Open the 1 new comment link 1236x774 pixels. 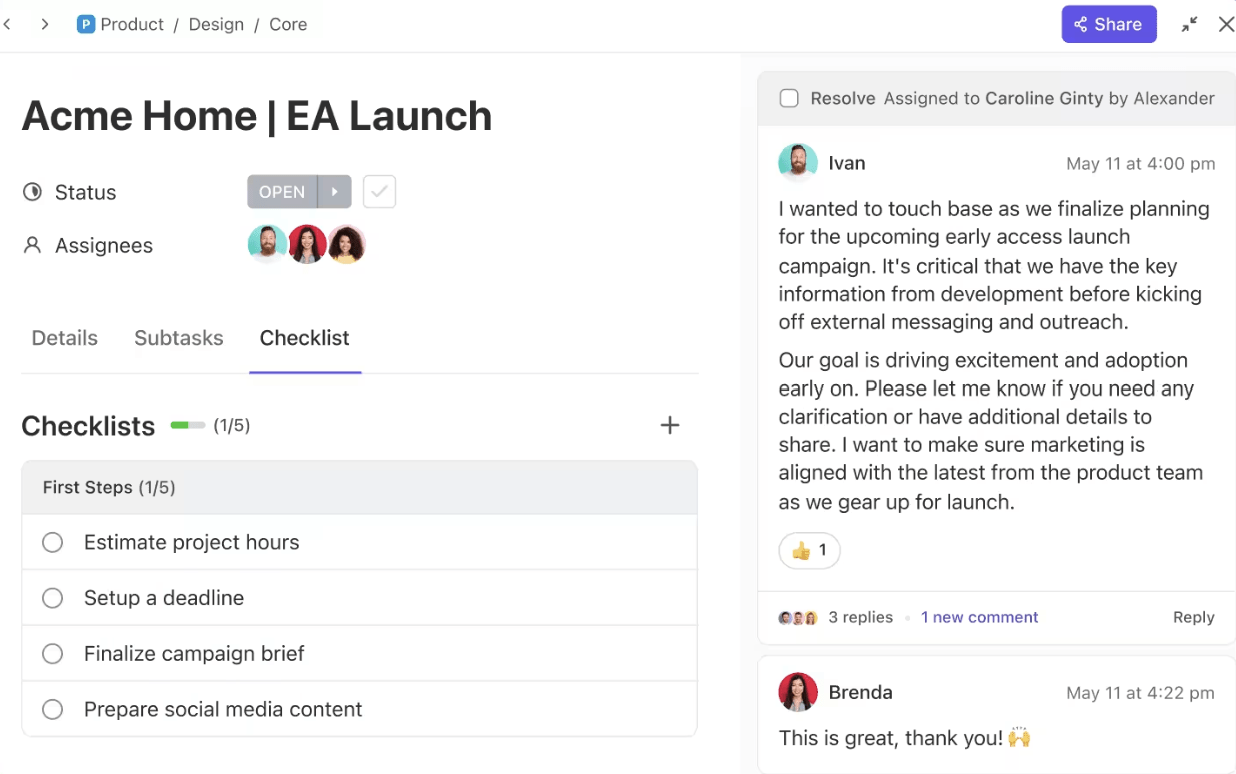click(x=979, y=617)
